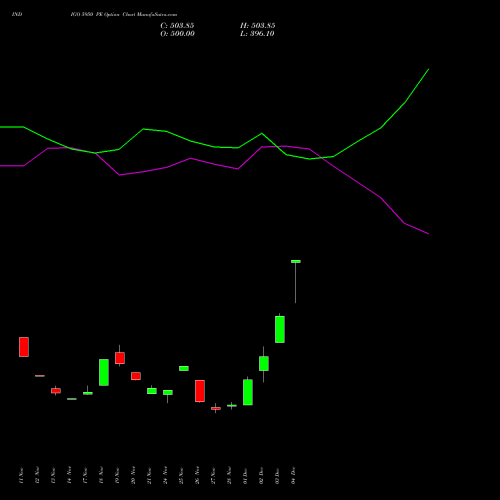This screenshot has height=500, width=500.
Task: Click the green candlestick for 18 Nov
Action: pyautogui.click(x=104, y=372)
